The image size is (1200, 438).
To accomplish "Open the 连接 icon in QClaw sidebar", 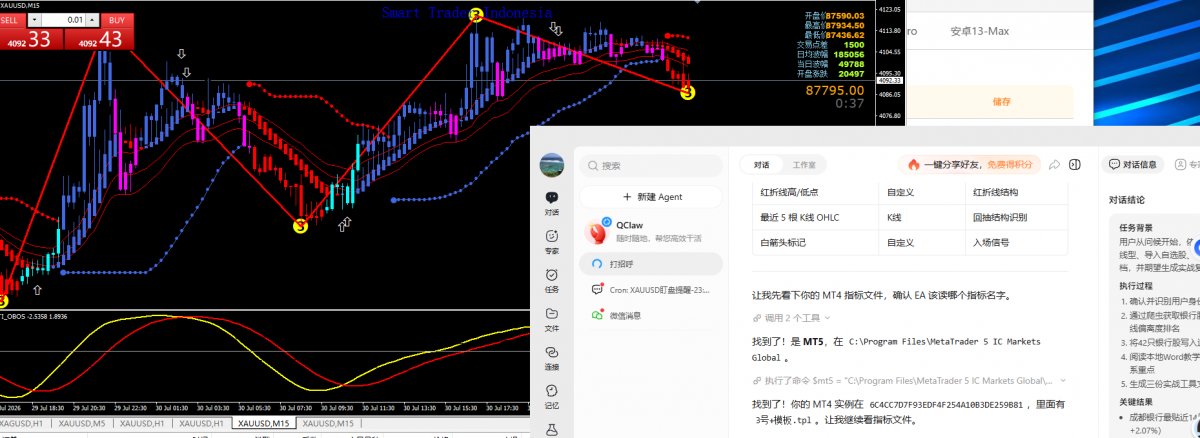I will click(x=552, y=358).
